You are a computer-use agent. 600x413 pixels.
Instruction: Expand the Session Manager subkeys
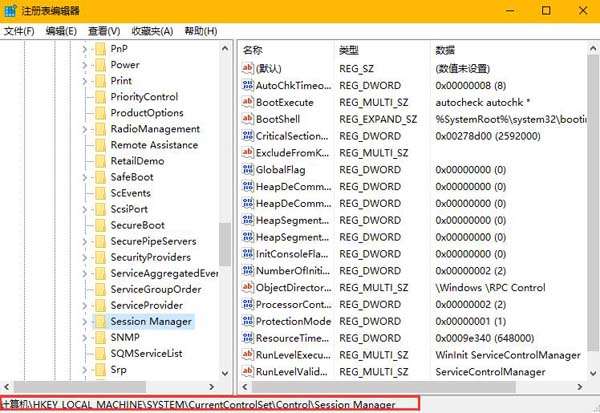point(84,322)
